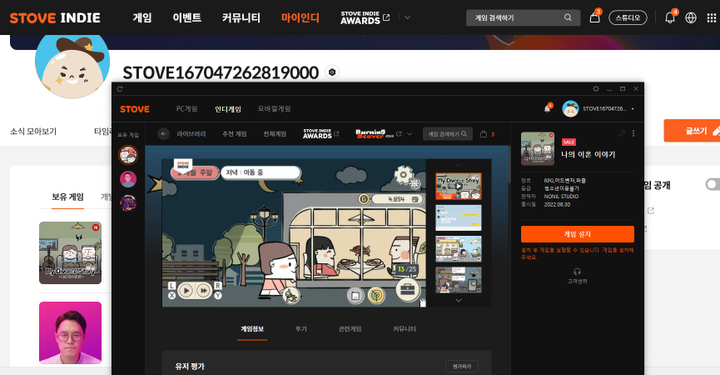Image resolution: width=720 pixels, height=375 pixels.
Task: Open 추천 게임 in client navigation
Action: pyautogui.click(x=234, y=134)
